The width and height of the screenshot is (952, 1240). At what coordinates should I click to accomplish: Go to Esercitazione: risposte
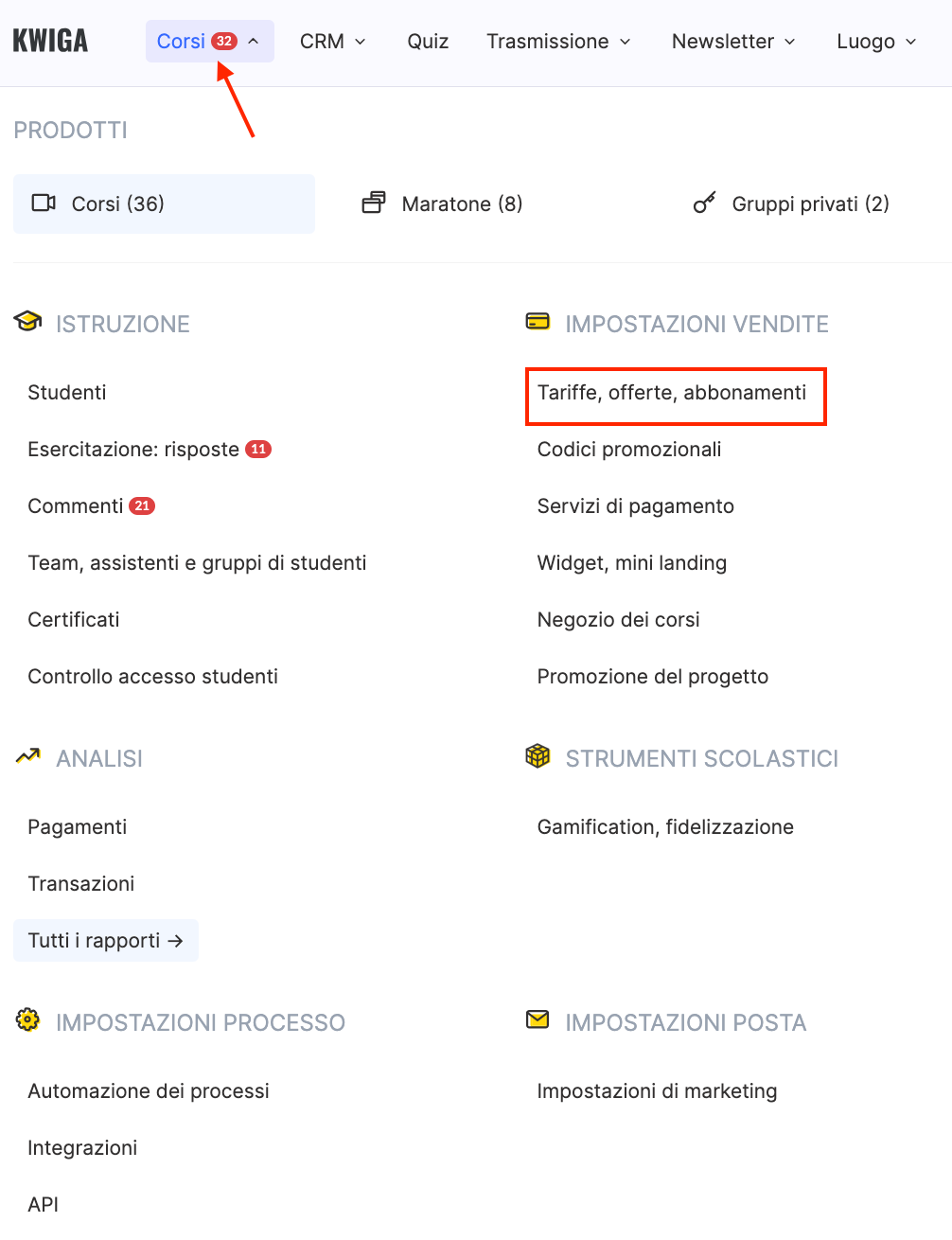point(133,450)
